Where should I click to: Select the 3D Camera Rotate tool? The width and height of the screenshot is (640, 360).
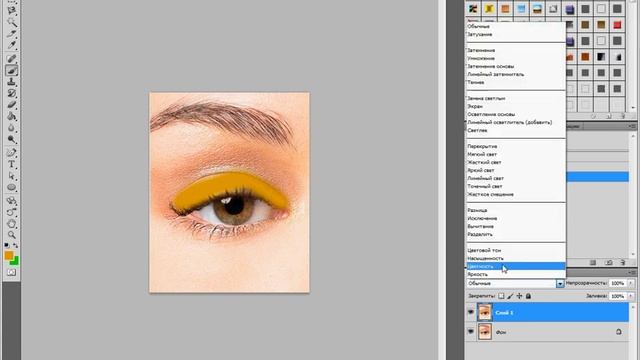pyautogui.click(x=11, y=212)
